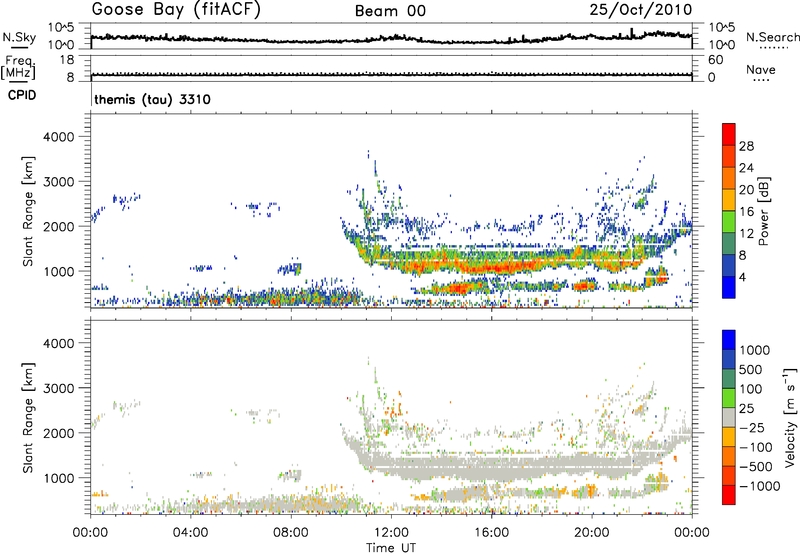Select the '3000' tick of the velocity panel
800x554 pixels.
tap(59, 388)
